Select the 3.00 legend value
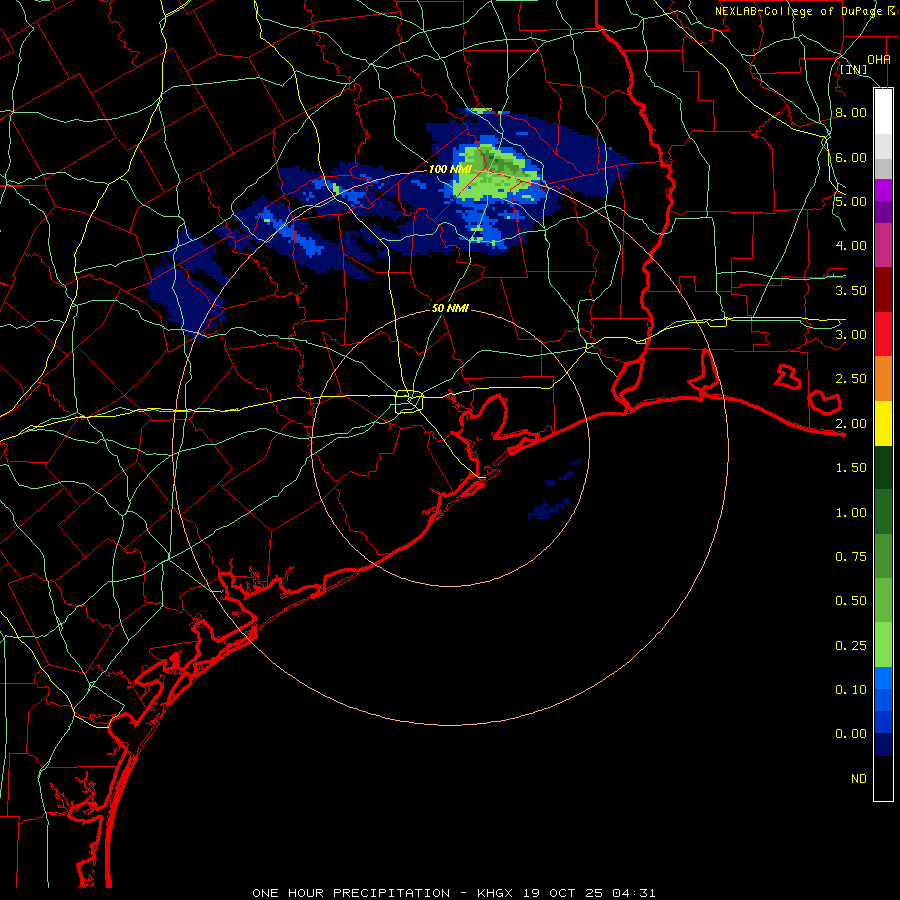 (851, 335)
